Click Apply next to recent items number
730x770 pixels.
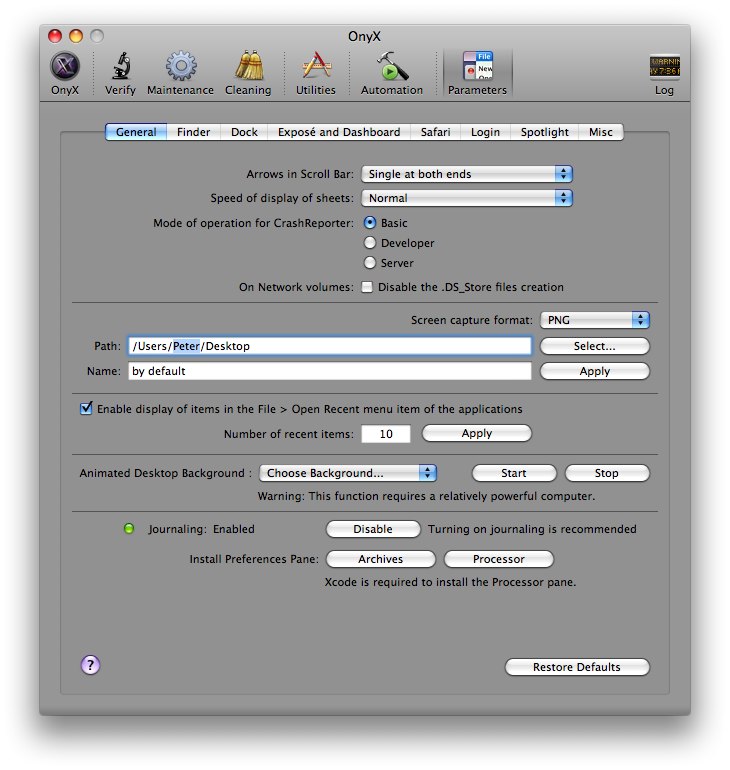477,433
